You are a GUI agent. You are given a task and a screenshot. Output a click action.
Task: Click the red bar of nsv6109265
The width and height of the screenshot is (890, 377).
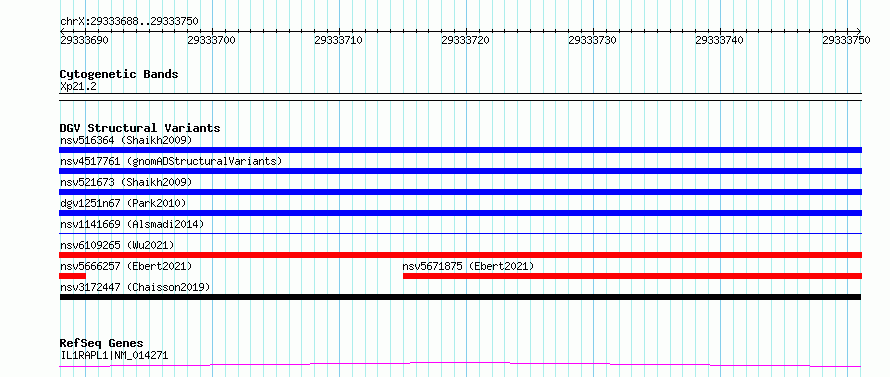pyautogui.click(x=460, y=255)
